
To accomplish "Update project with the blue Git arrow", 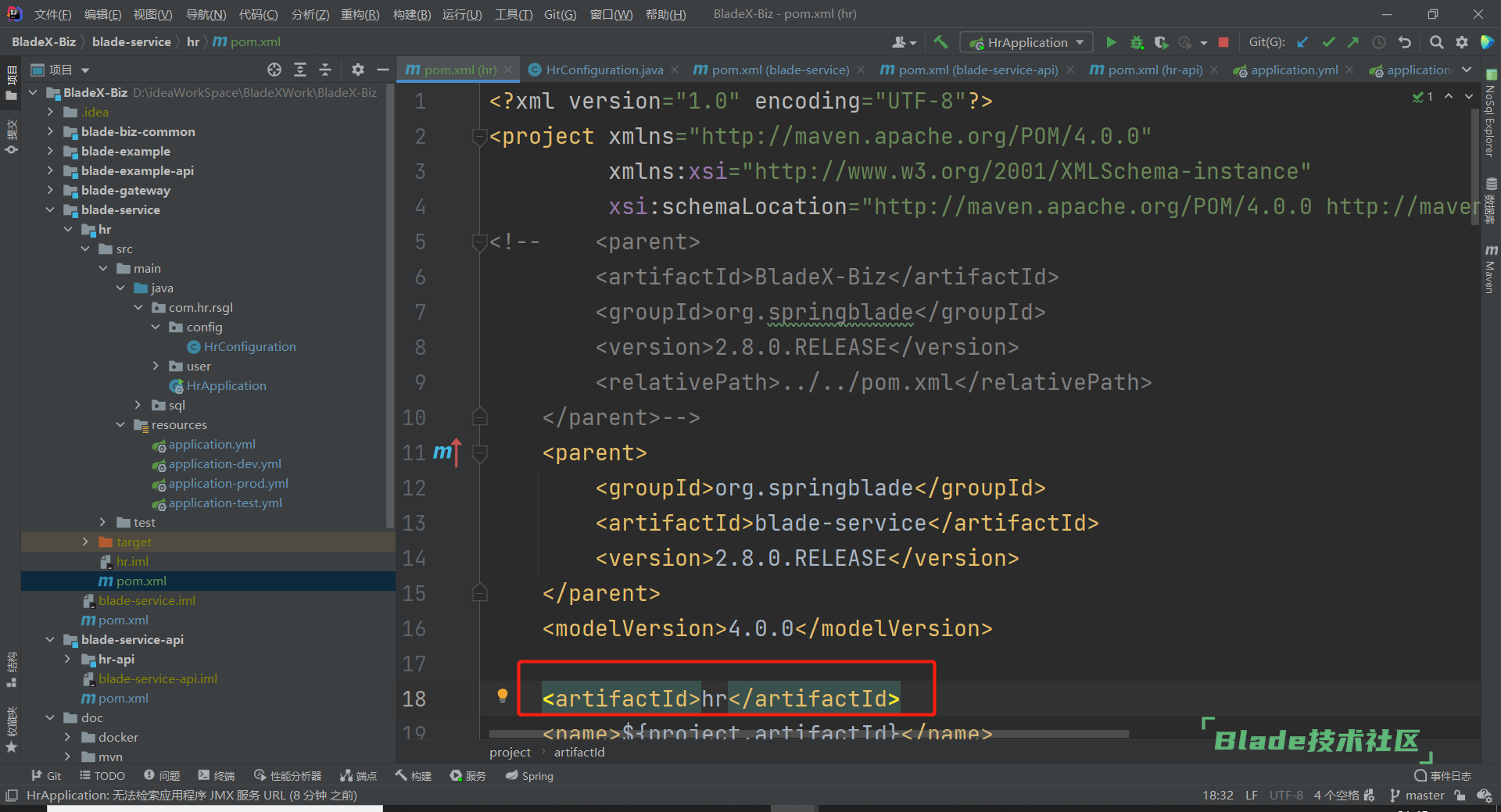I will click(1302, 42).
